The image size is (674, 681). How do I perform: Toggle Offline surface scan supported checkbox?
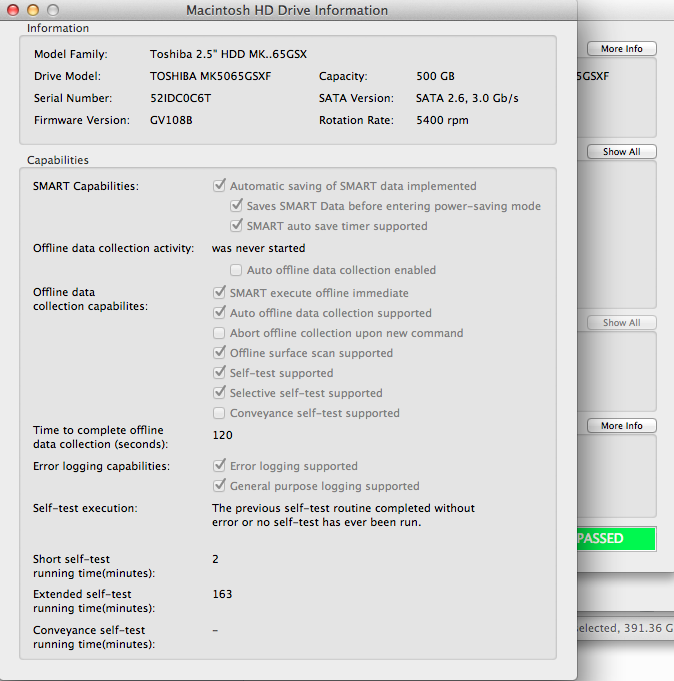pos(219,353)
